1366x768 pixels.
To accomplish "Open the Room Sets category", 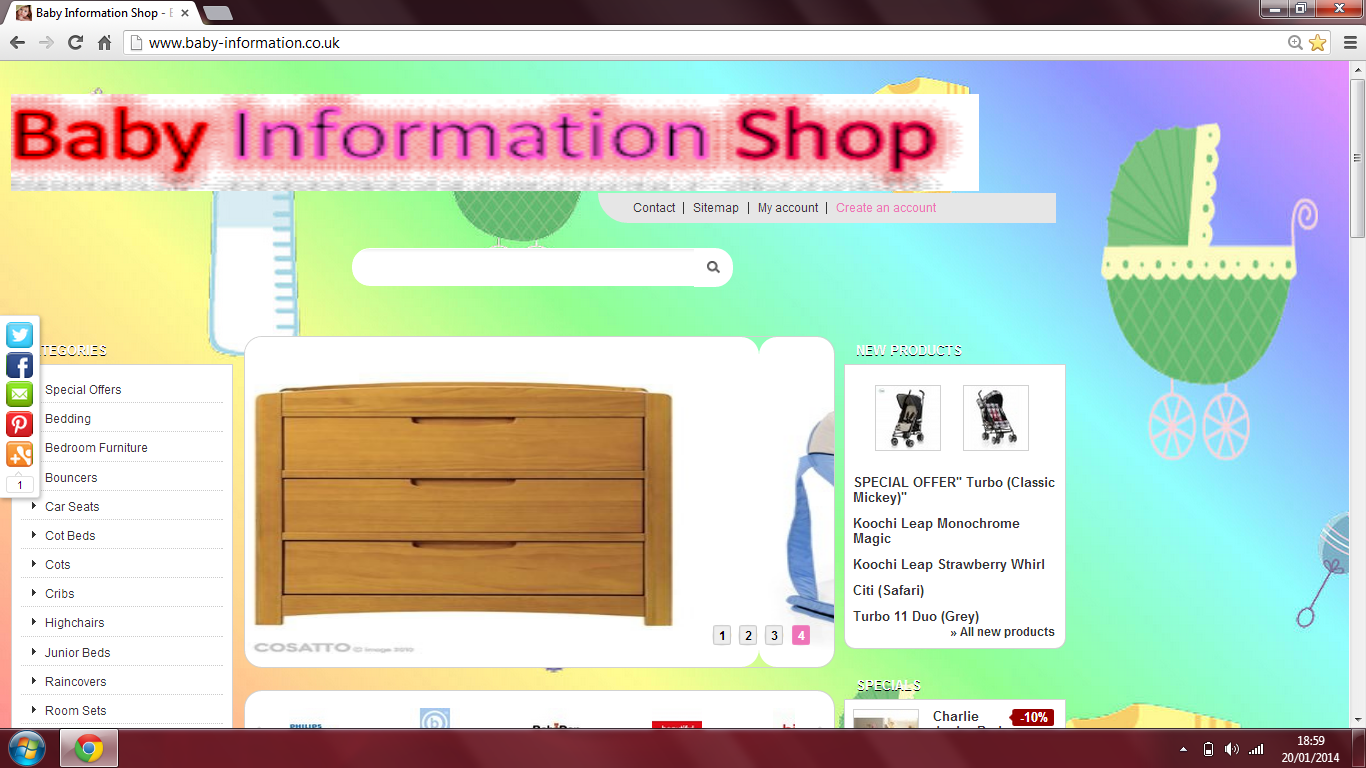I will pyautogui.click(x=75, y=711).
